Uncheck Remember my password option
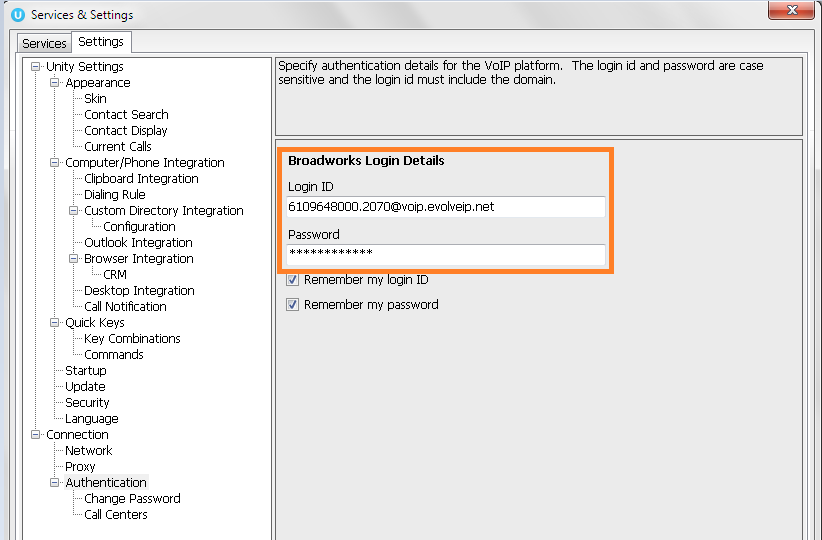 click(293, 304)
